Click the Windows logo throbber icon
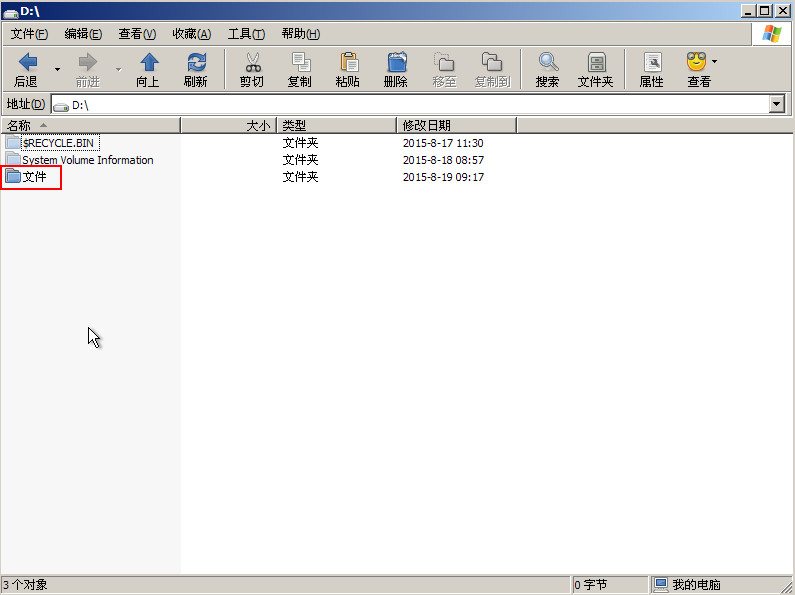Viewport: 795px width, 595px height. [772, 34]
